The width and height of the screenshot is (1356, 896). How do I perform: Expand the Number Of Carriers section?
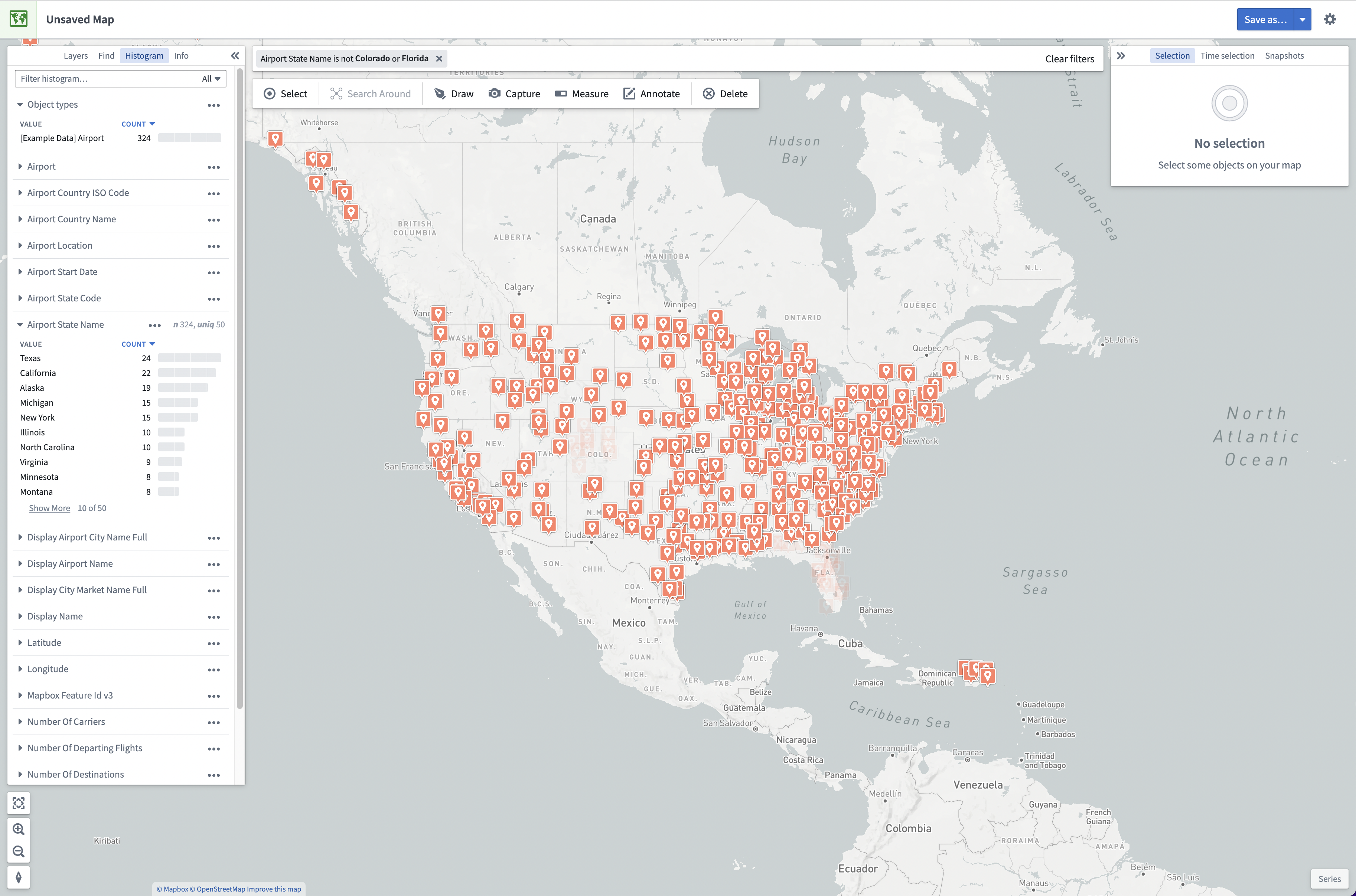[x=20, y=722]
